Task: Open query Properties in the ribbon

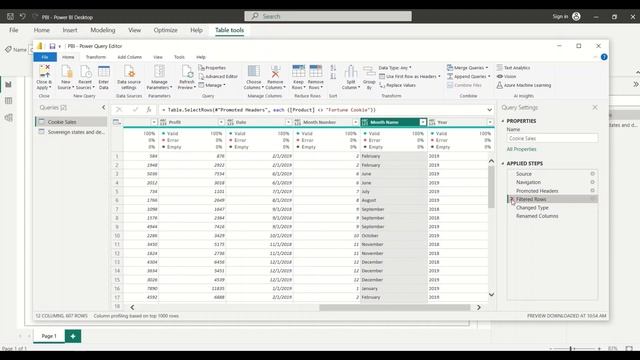Action: (212, 68)
